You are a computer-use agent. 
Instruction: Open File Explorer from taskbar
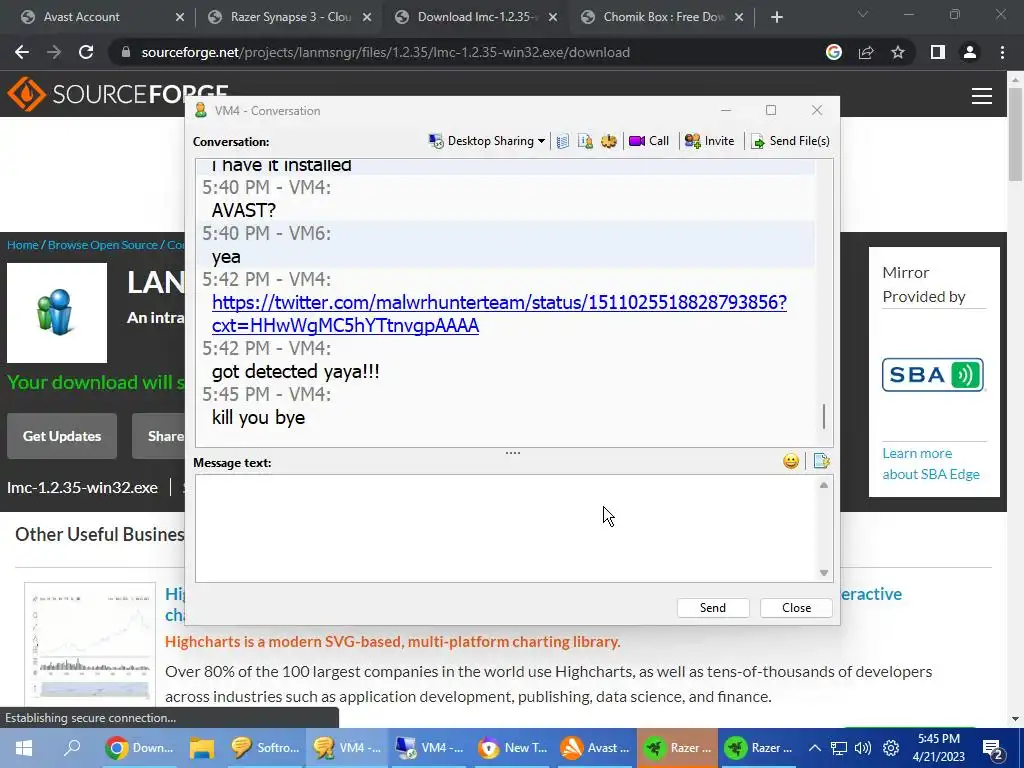pyautogui.click(x=202, y=748)
